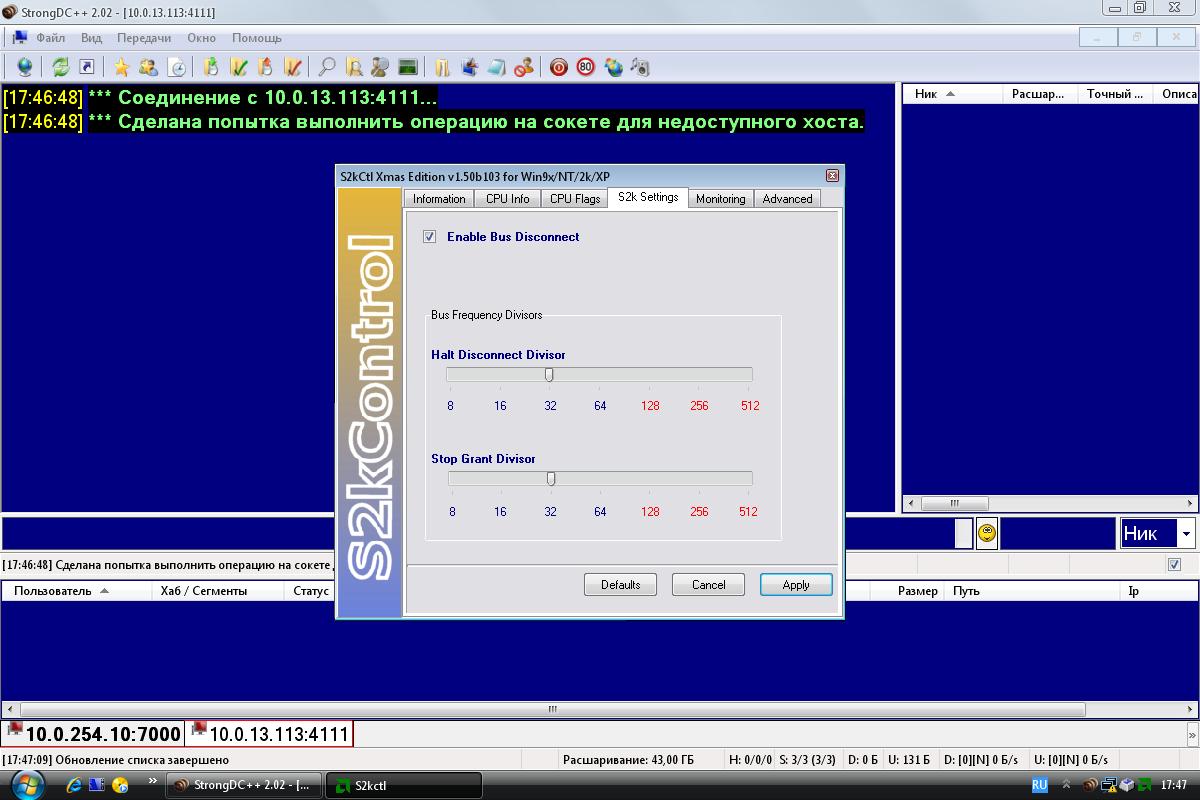This screenshot has height=800, width=1200.
Task: Click the red power Shutdown icon
Action: coord(559,67)
